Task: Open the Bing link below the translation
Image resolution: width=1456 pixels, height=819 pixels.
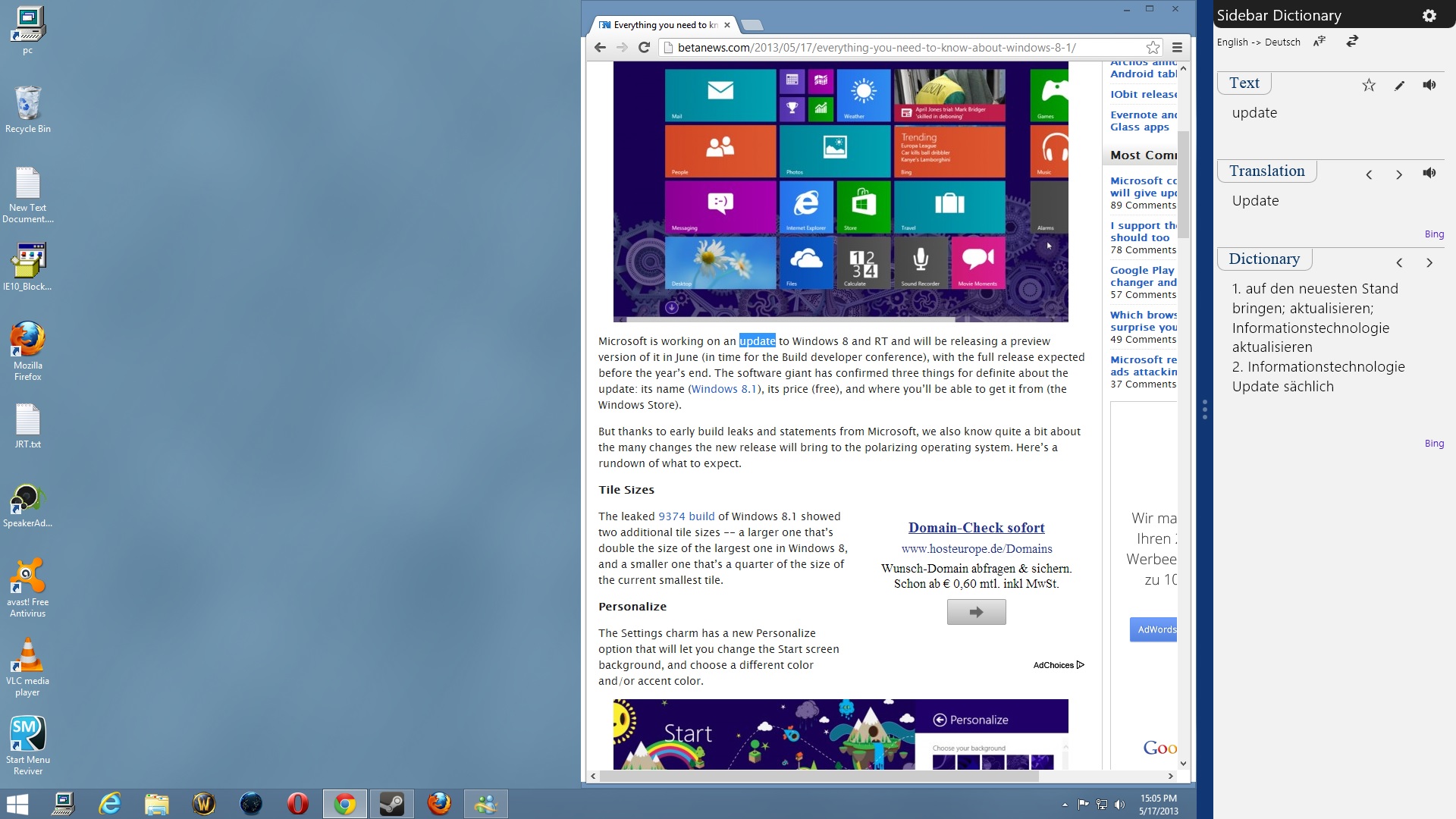Action: 1433,234
